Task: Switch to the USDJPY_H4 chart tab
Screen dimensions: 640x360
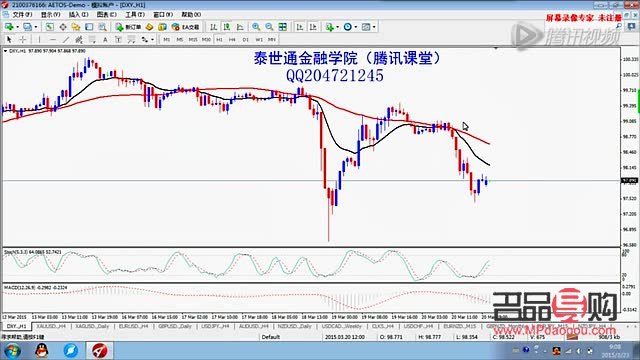Action: coord(216,327)
